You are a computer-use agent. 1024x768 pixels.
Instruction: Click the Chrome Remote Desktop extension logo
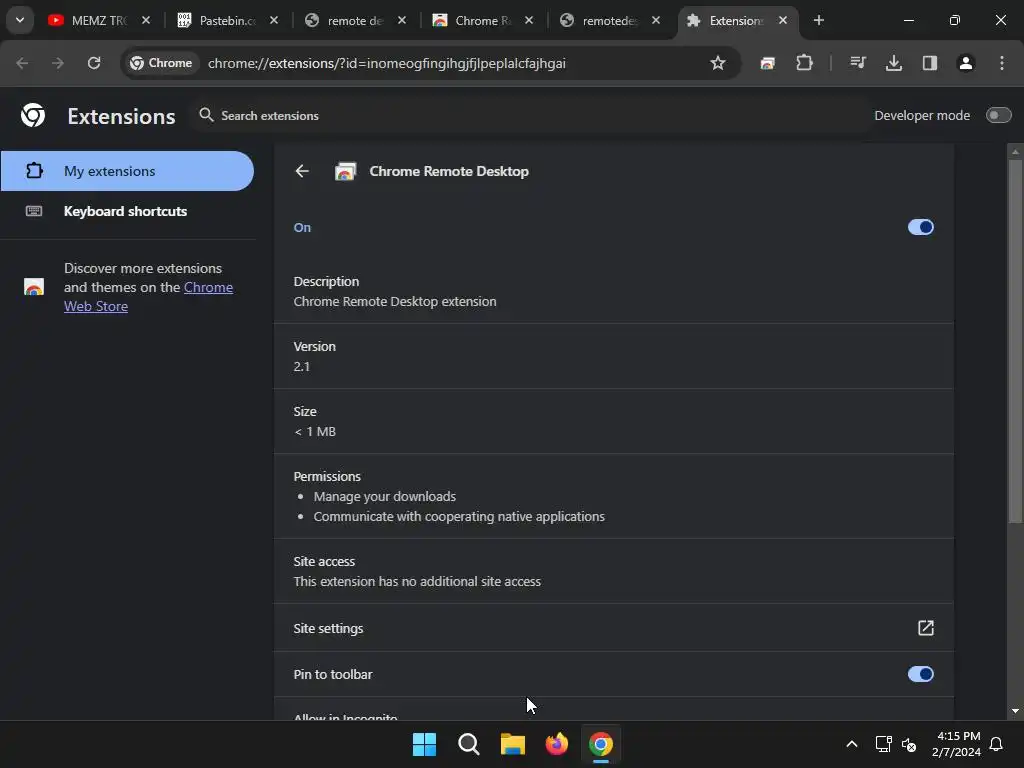[345, 172]
